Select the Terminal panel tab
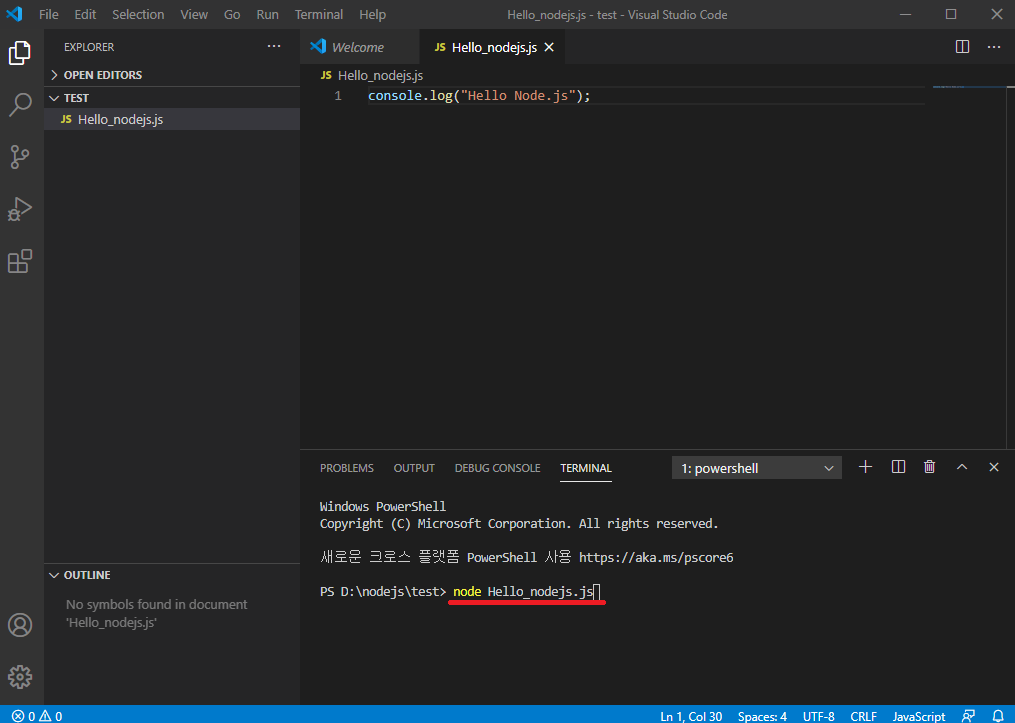This screenshot has width=1015, height=723. pyautogui.click(x=586, y=468)
